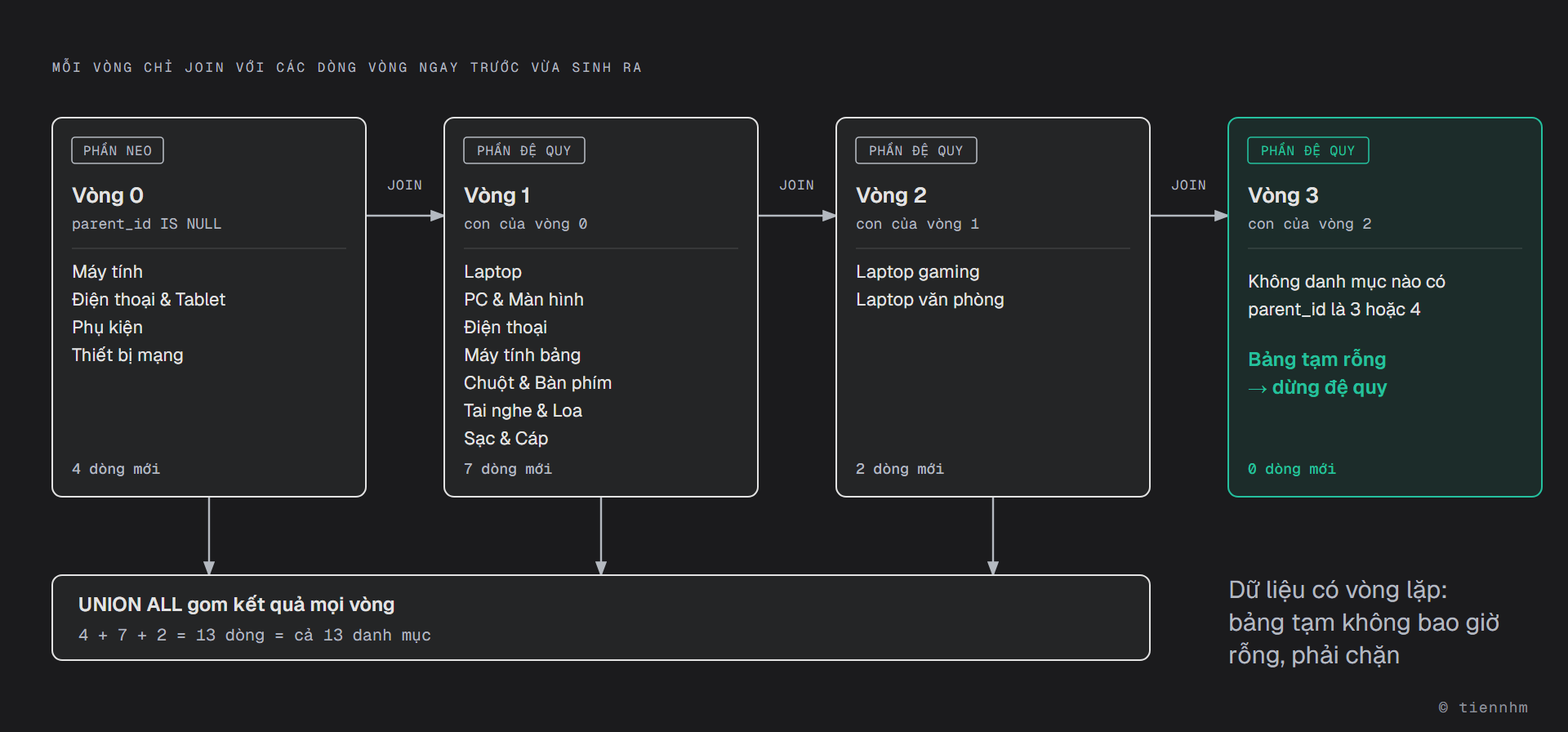Click UNION ALL result heading

tap(236, 605)
